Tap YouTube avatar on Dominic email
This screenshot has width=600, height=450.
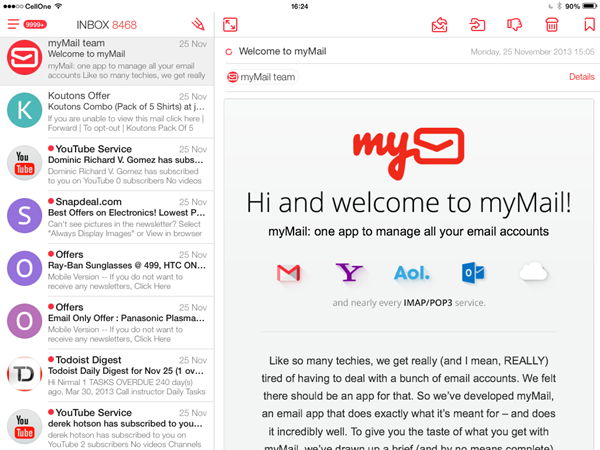[24, 163]
